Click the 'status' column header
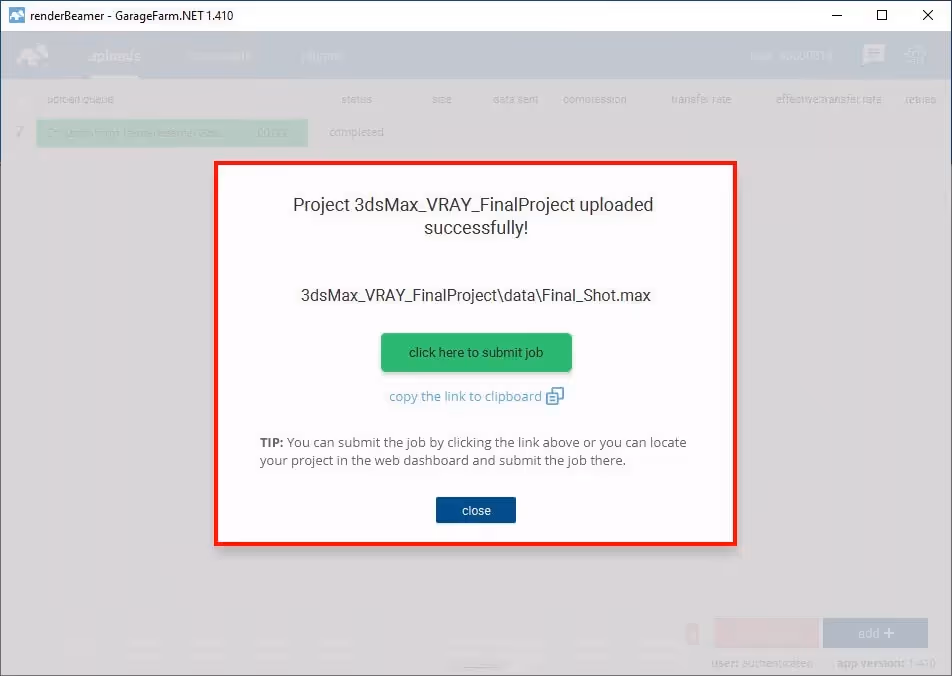 click(356, 99)
